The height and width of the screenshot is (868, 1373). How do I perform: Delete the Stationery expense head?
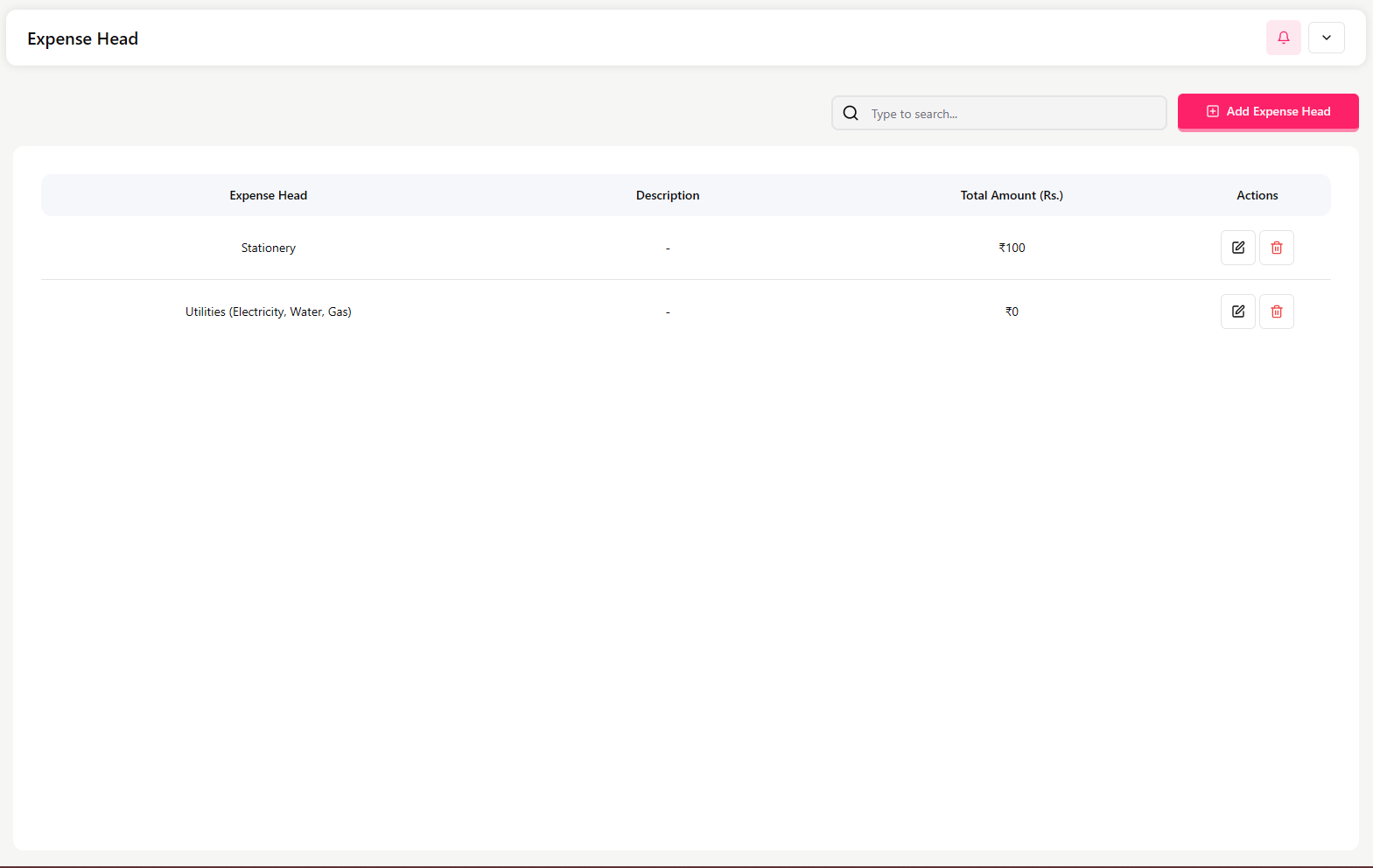pos(1276,248)
